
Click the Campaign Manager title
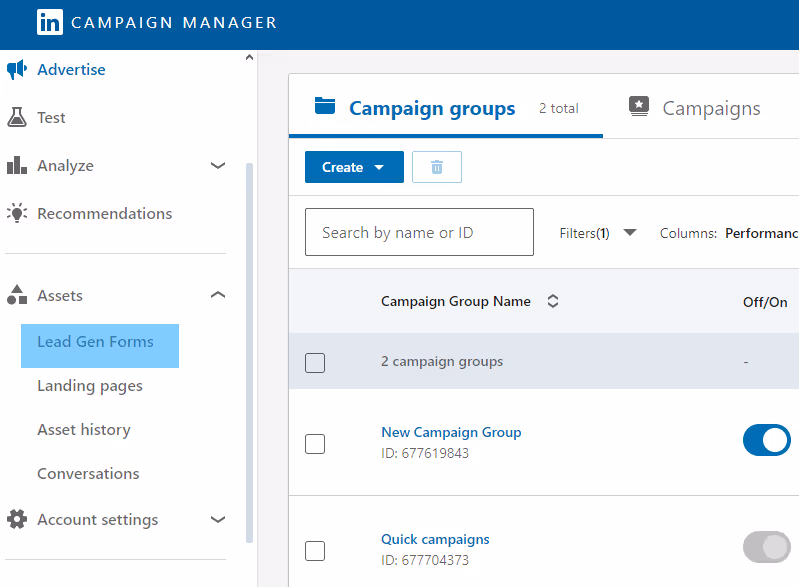pos(174,22)
